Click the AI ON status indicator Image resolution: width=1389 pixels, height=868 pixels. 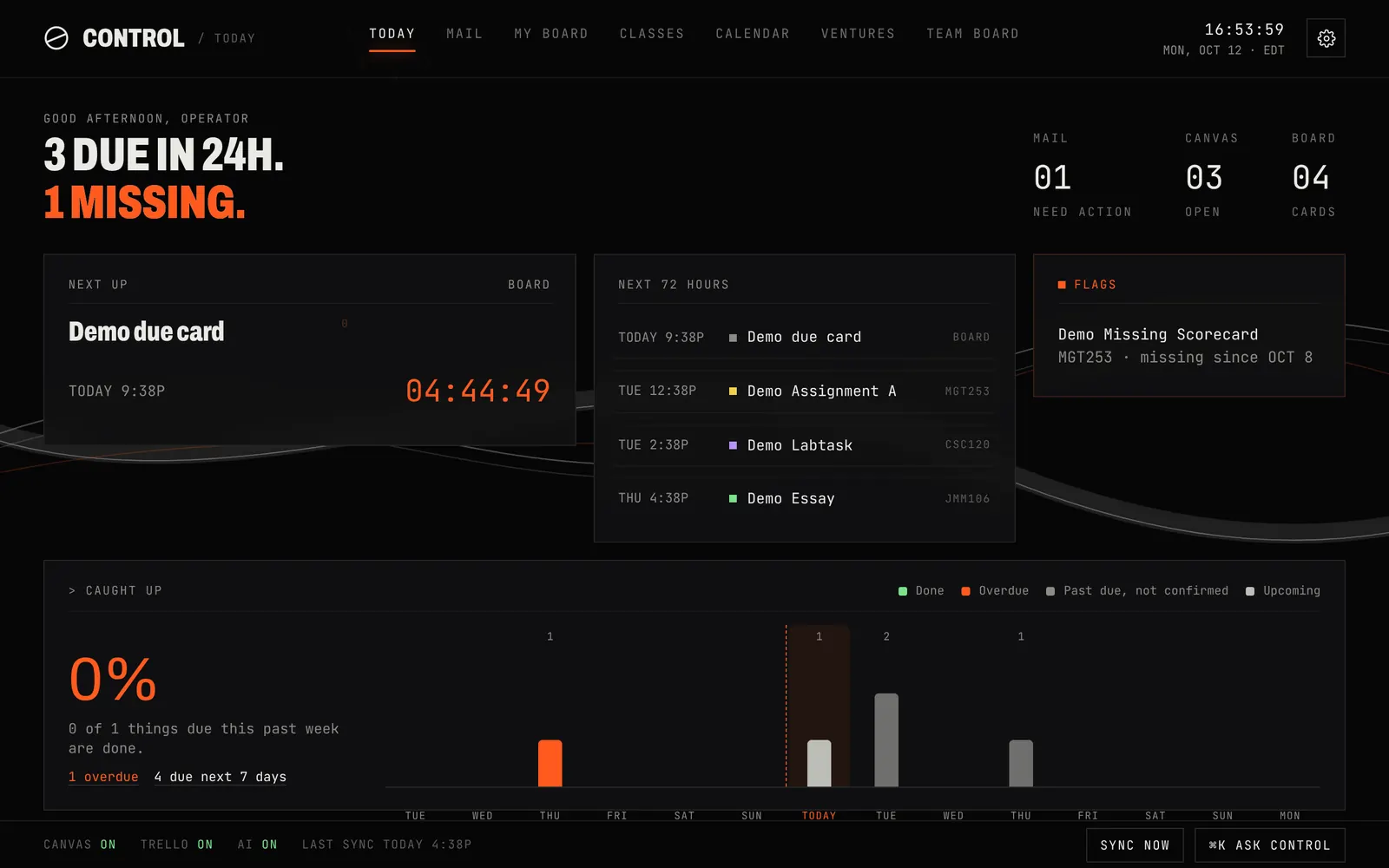[x=257, y=845]
